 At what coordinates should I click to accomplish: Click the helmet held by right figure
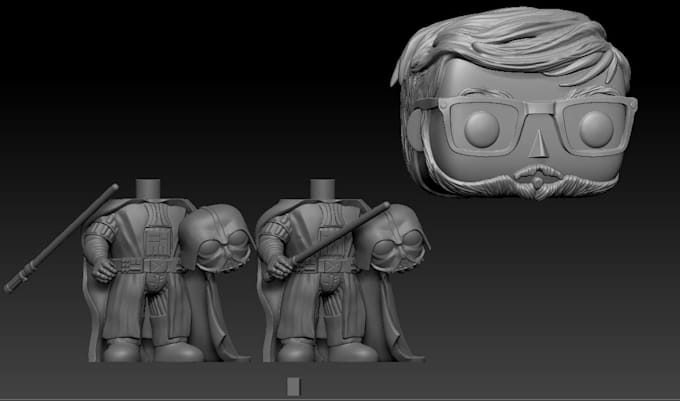pyautogui.click(x=392, y=238)
